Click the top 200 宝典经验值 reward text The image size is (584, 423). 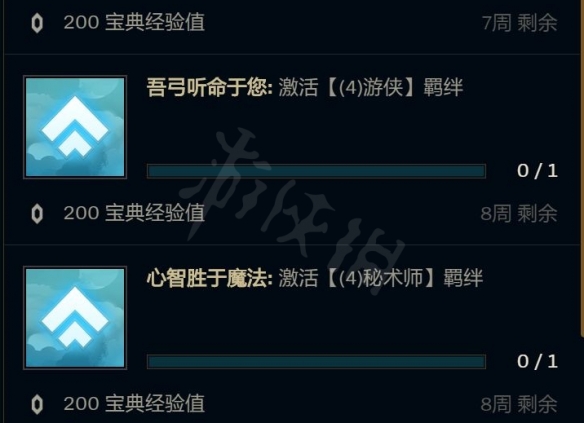tap(134, 22)
